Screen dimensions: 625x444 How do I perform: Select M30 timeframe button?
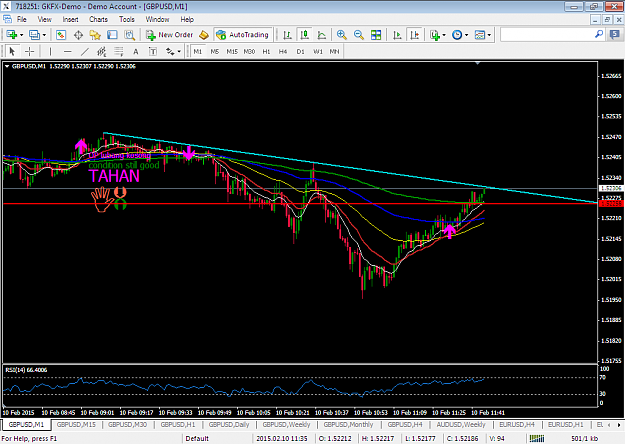click(x=249, y=52)
